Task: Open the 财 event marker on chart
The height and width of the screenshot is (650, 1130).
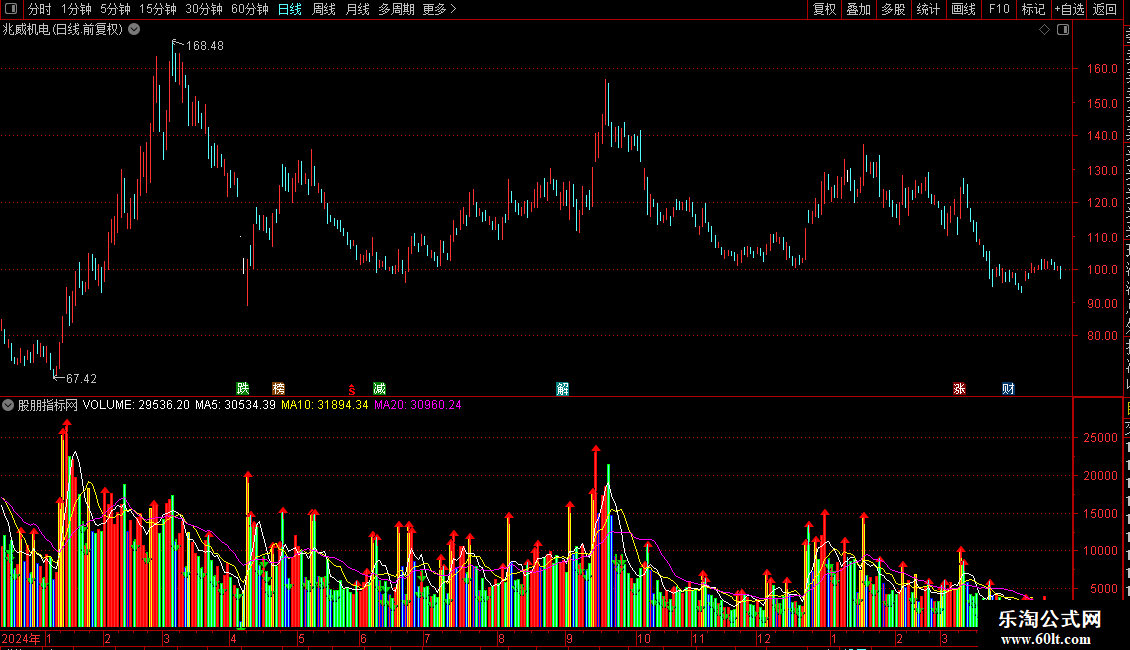Action: [1008, 388]
